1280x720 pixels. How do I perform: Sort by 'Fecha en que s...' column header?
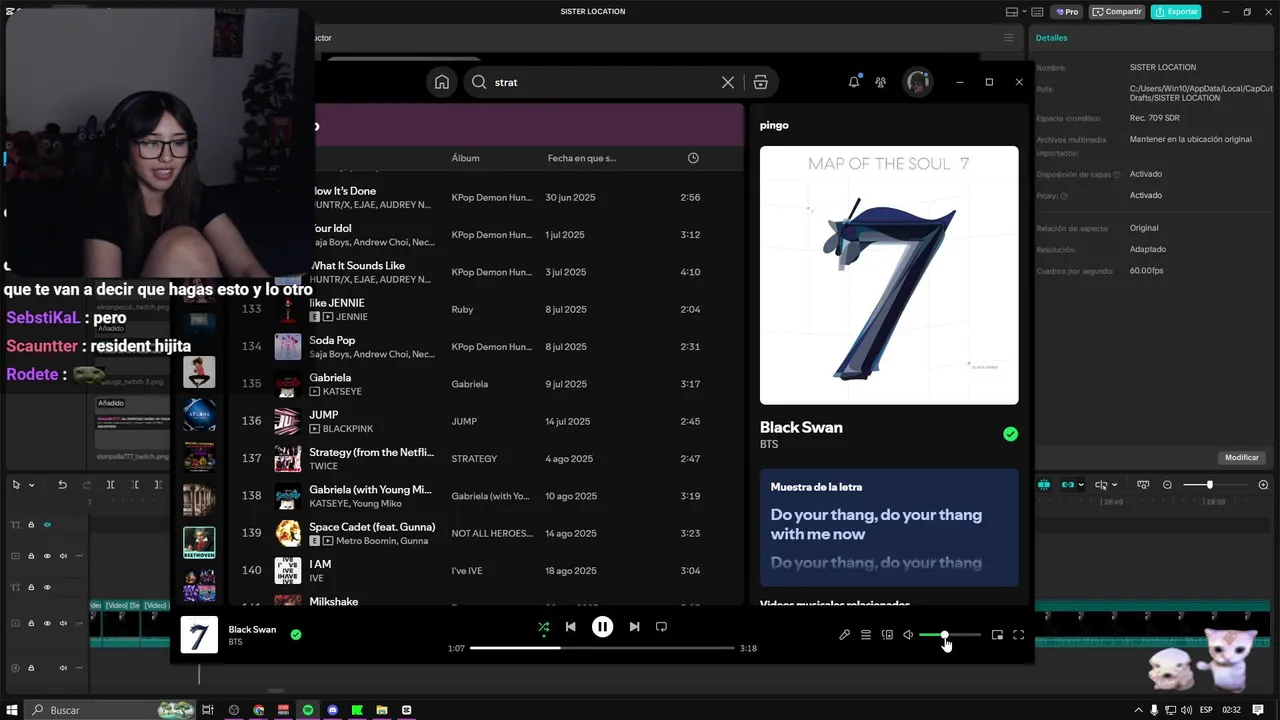pyautogui.click(x=582, y=158)
